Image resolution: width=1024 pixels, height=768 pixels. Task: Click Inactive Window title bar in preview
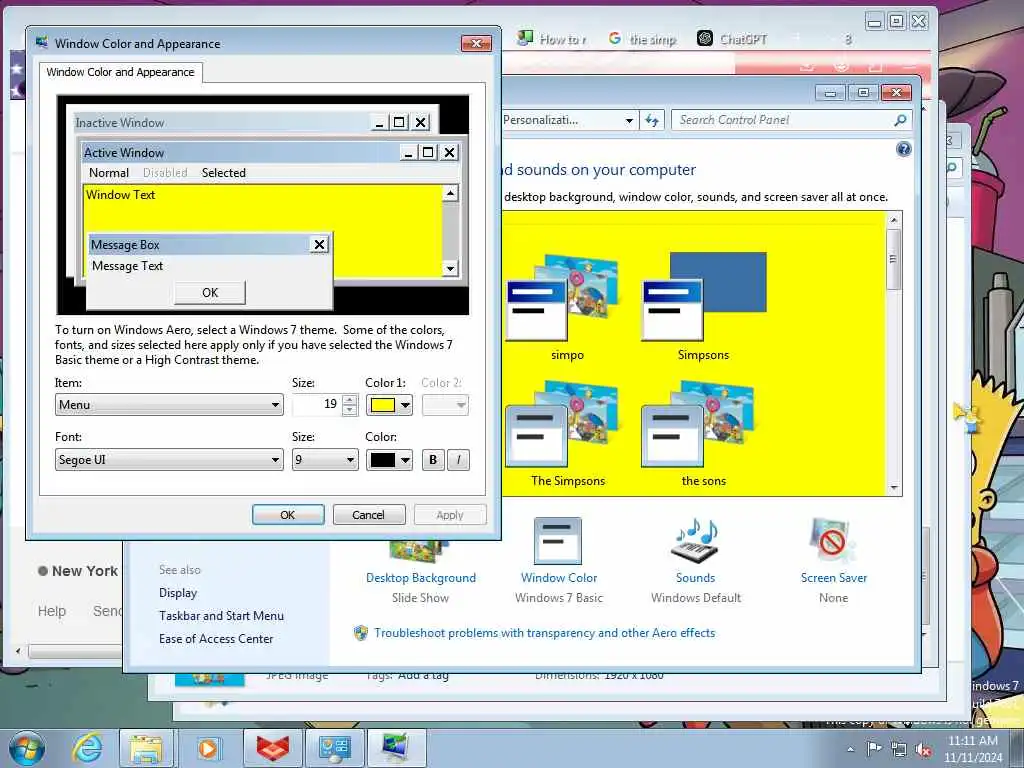[222, 122]
